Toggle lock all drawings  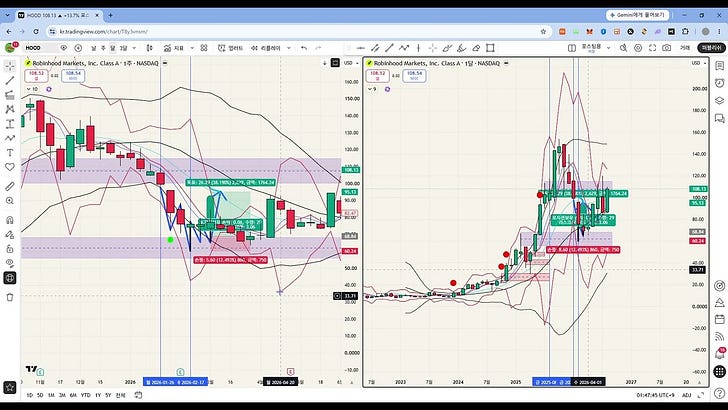[x=10, y=249]
